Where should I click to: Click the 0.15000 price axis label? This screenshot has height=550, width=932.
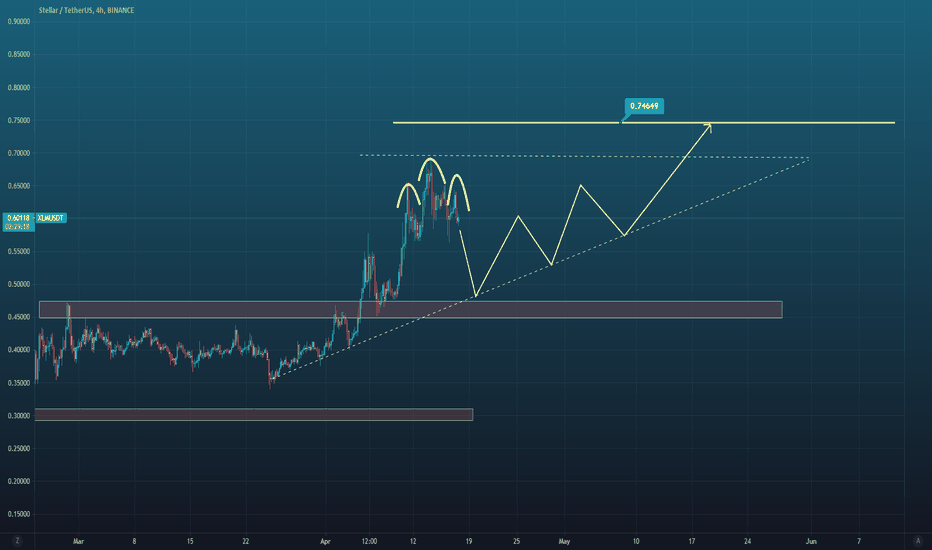(x=18, y=514)
